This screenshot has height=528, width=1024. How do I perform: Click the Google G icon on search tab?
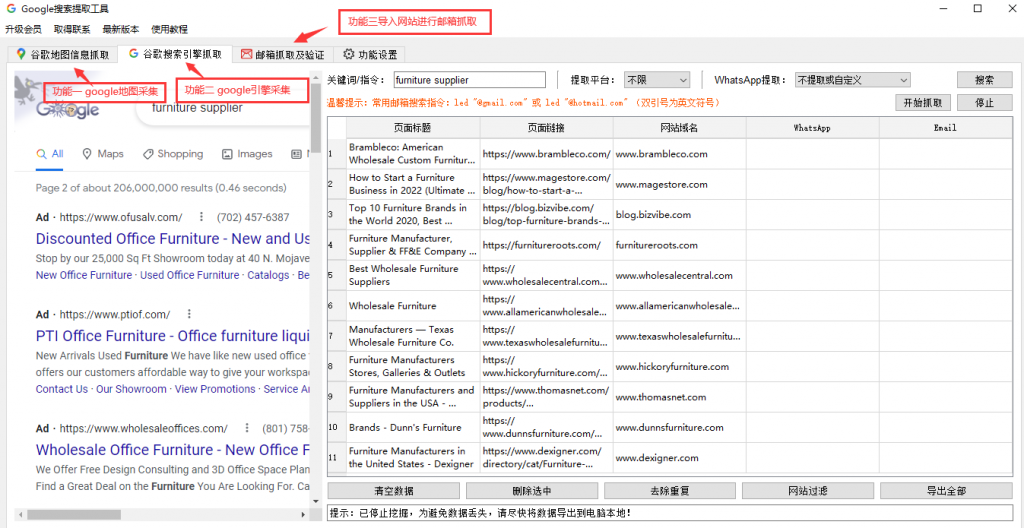(133, 54)
